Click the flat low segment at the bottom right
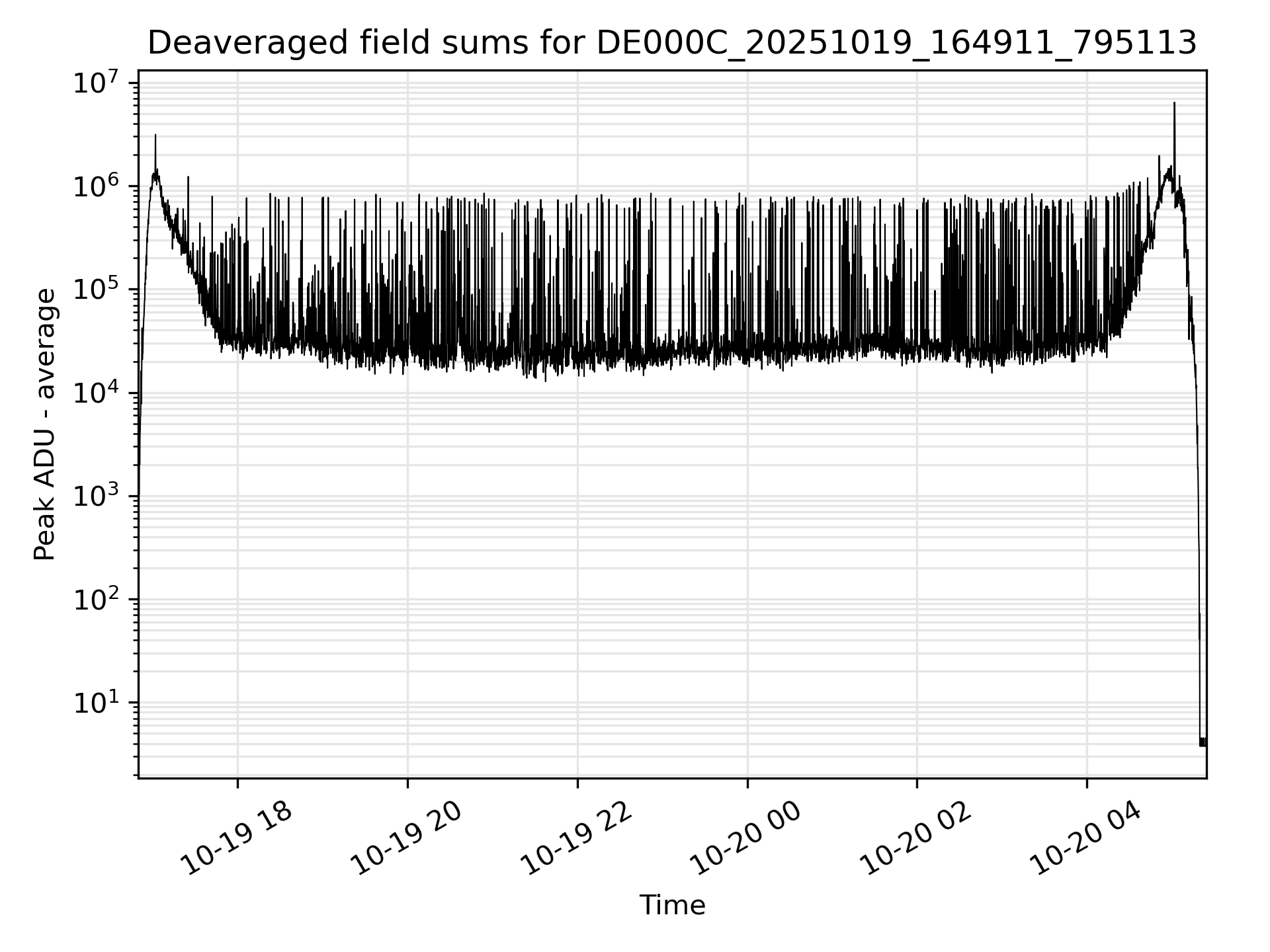Image resolution: width=1270 pixels, height=952 pixels. [x=1203, y=742]
